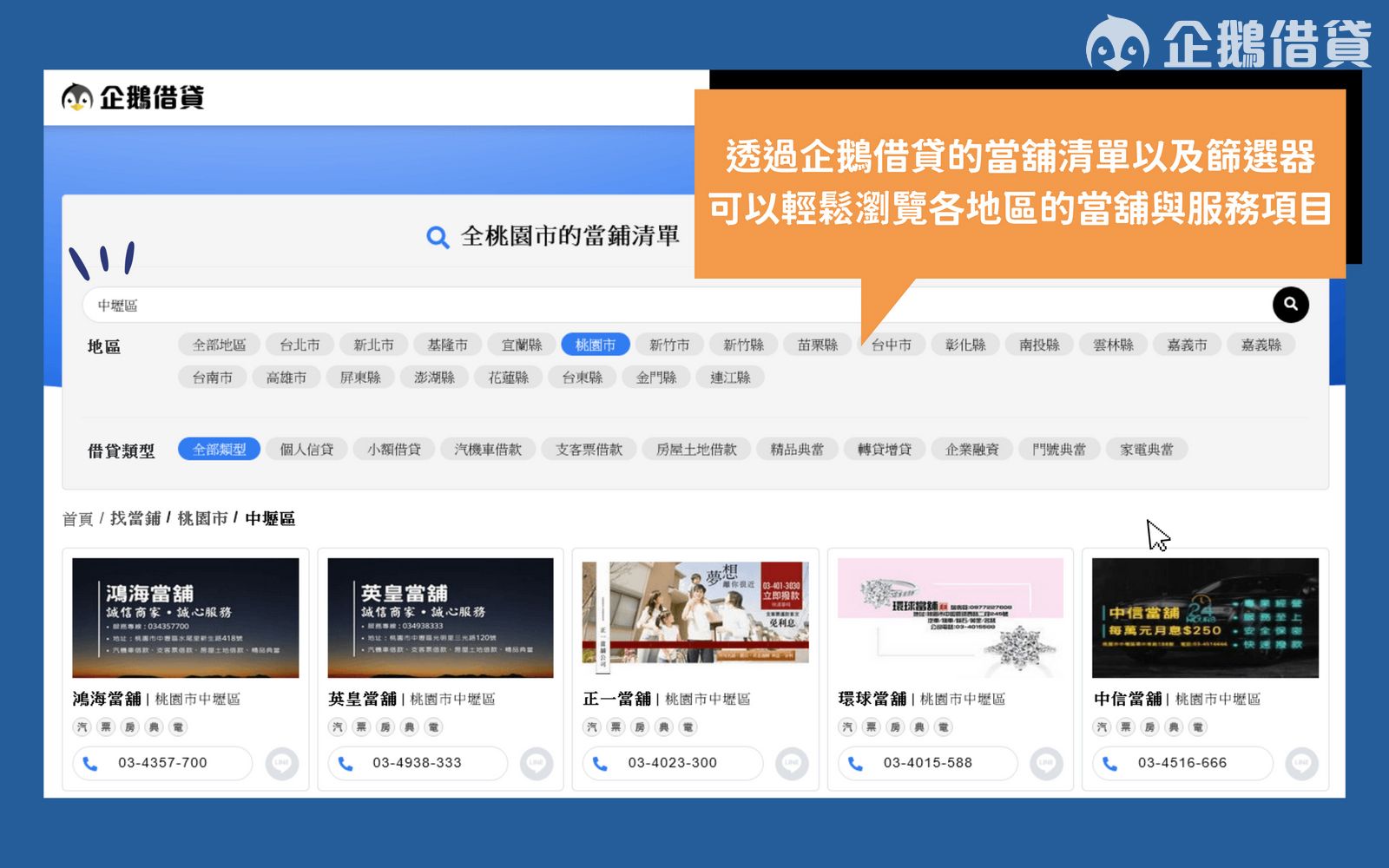Click the 典 service icon on 英皇當舖 card
Viewport: 1389px width, 868px height.
coord(410,727)
